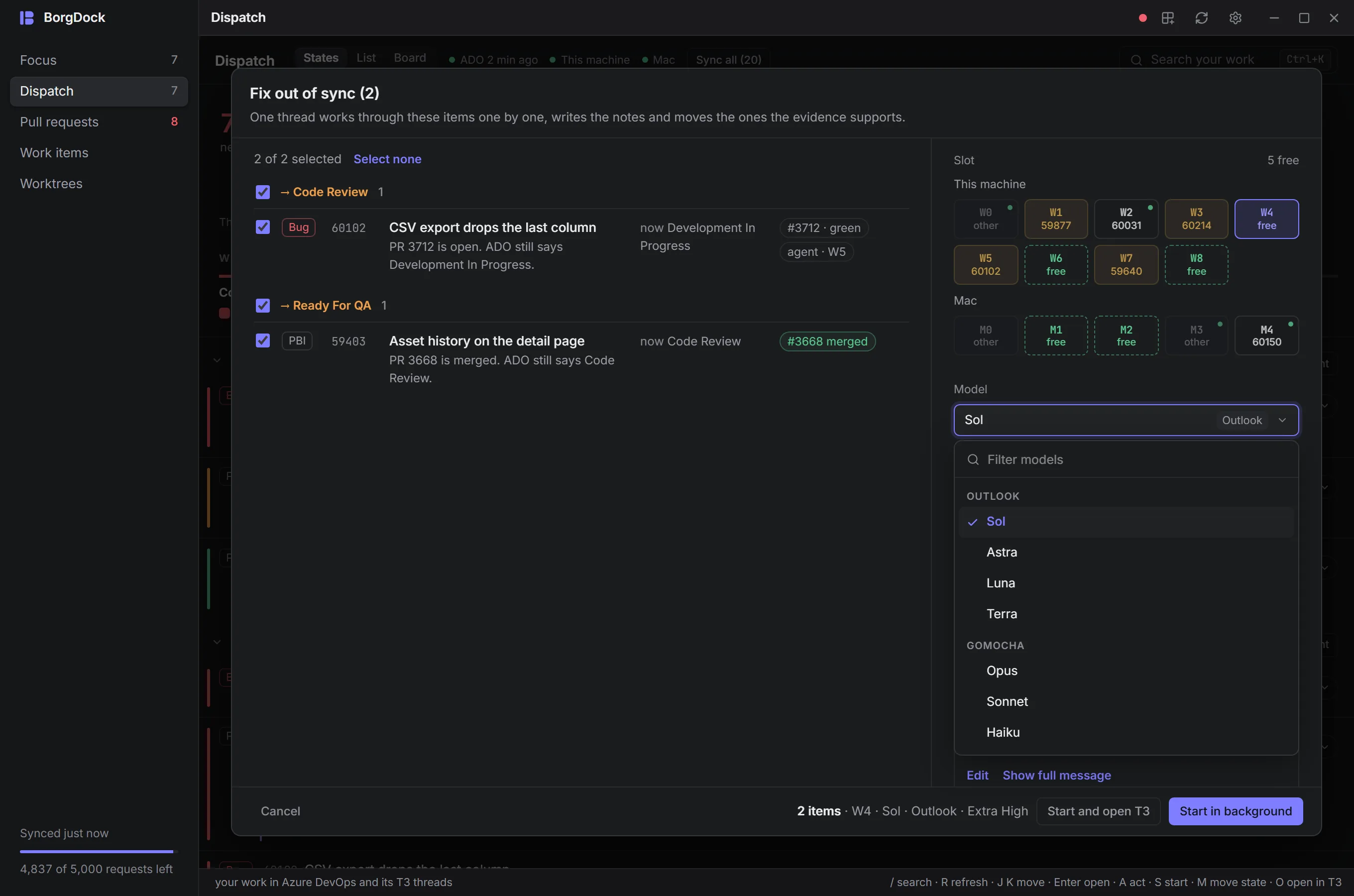
Task: Click the Filter models input field
Action: click(1126, 459)
